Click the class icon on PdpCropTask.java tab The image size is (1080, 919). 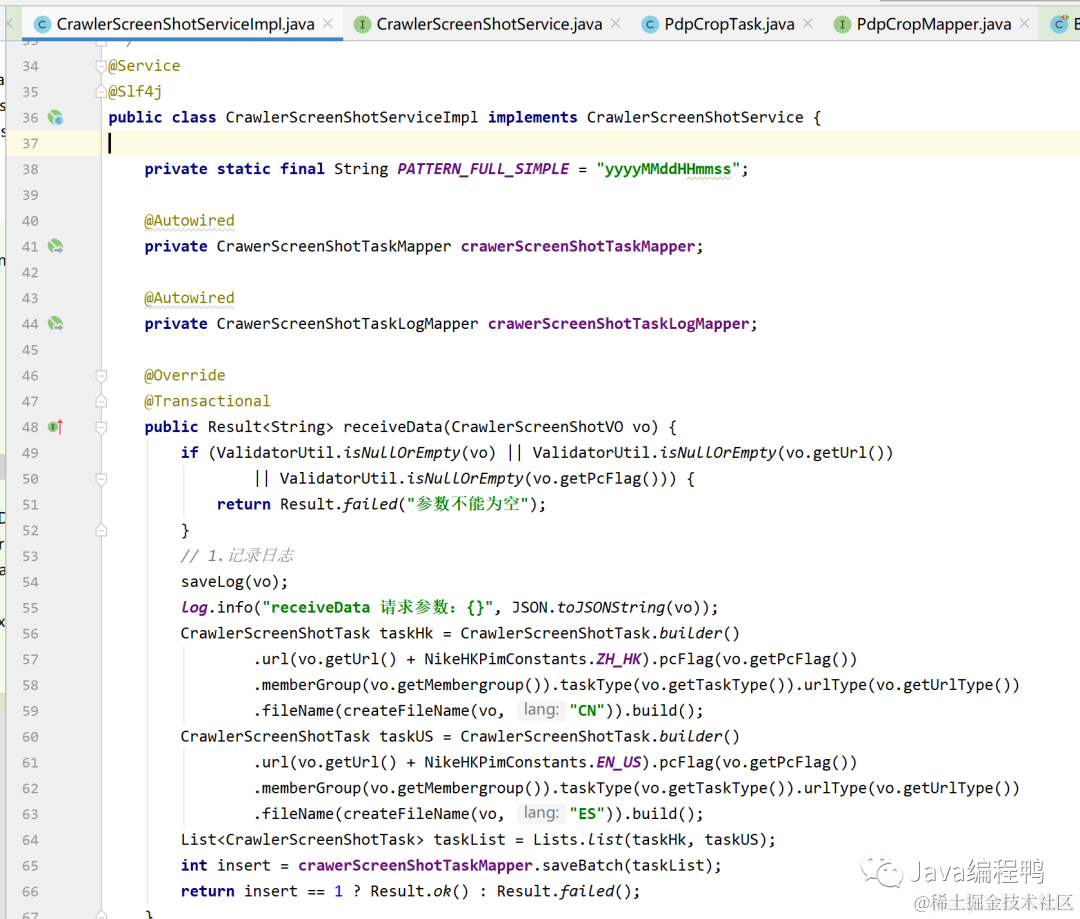(650, 25)
